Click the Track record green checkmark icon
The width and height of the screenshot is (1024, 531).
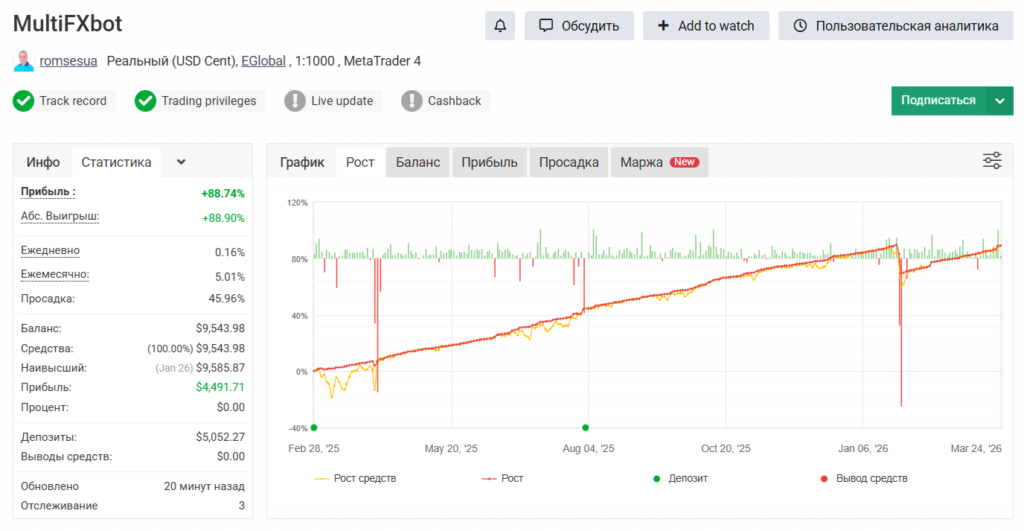[23, 101]
